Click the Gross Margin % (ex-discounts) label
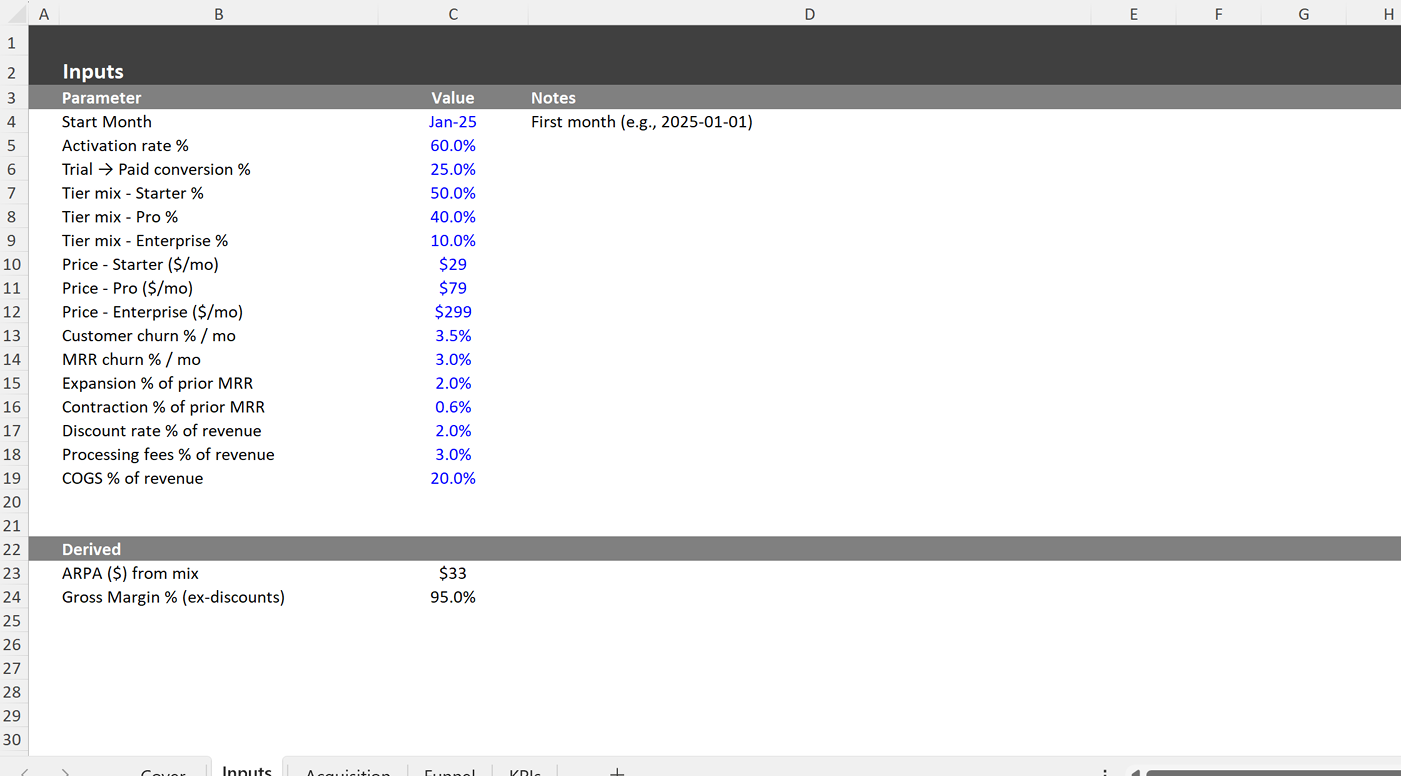The width and height of the screenshot is (1401, 776). pos(173,597)
